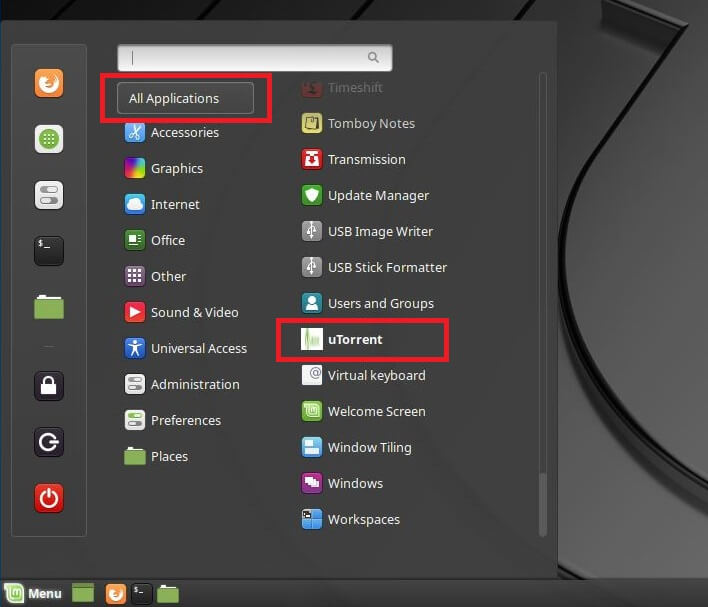The image size is (708, 607).
Task: Click the USB Image Writer icon
Action: coord(312,231)
